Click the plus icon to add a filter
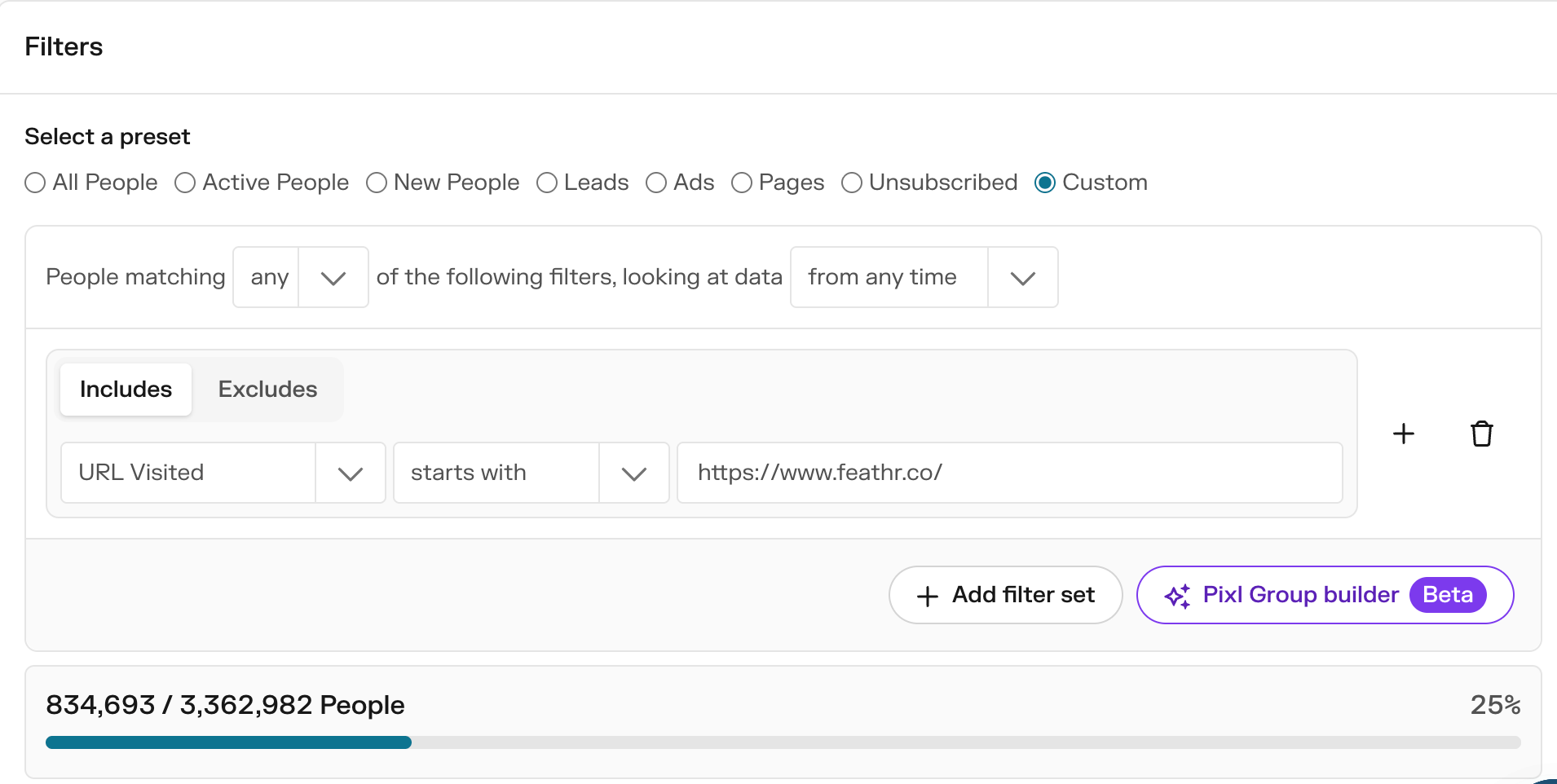The image size is (1557, 784). pyautogui.click(x=1403, y=434)
